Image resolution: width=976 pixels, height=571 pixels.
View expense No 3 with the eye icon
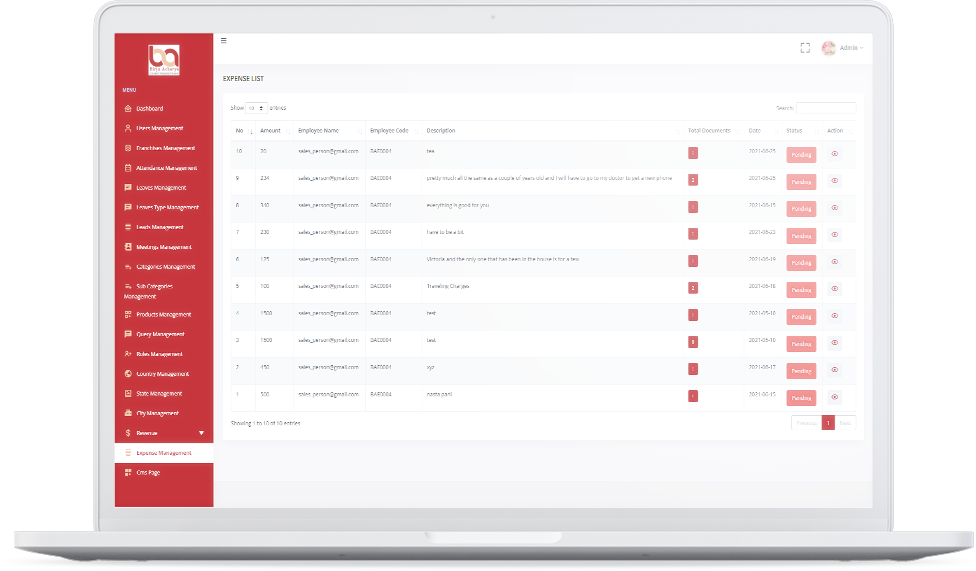(835, 342)
